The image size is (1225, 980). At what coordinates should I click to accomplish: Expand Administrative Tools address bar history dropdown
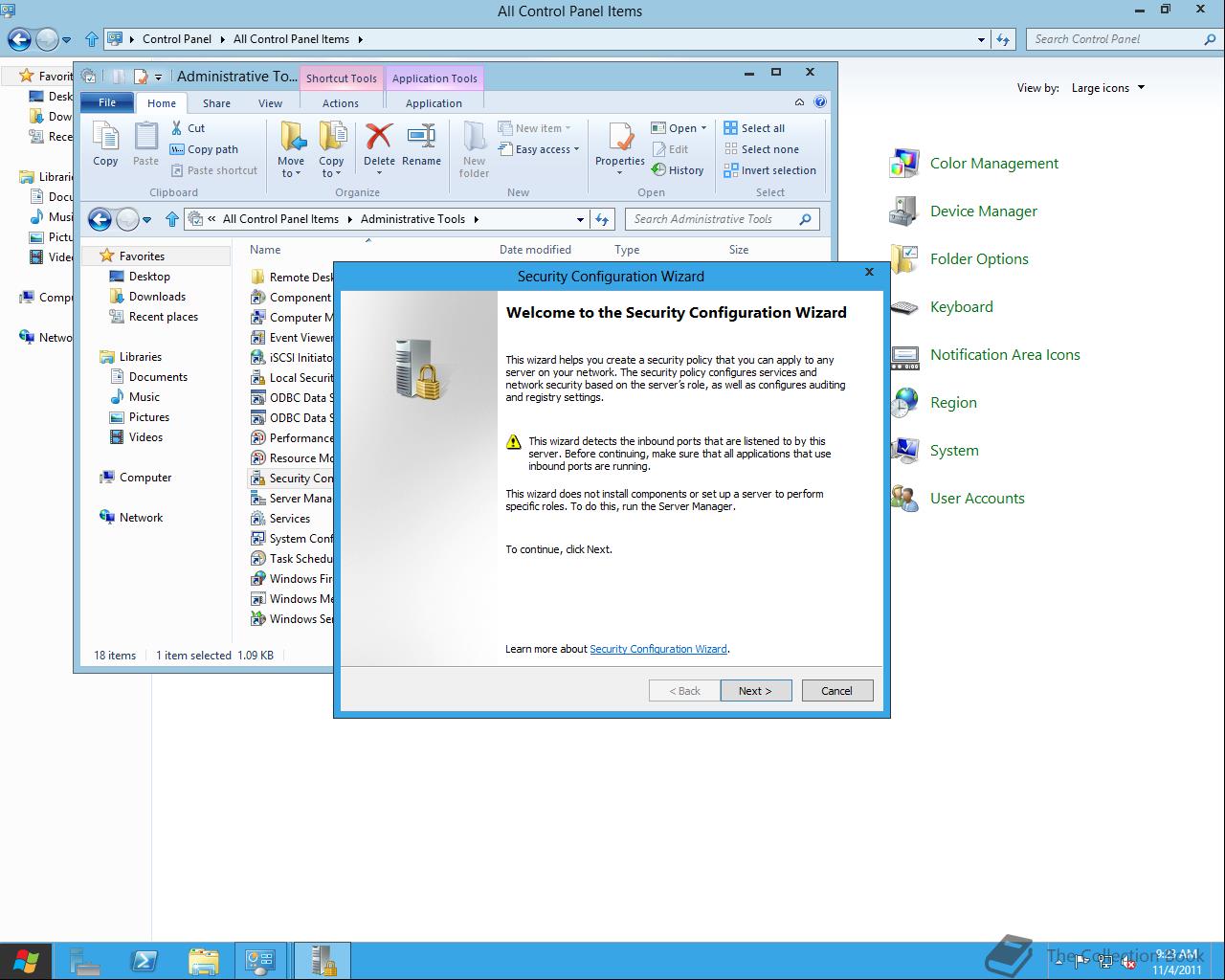[580, 219]
